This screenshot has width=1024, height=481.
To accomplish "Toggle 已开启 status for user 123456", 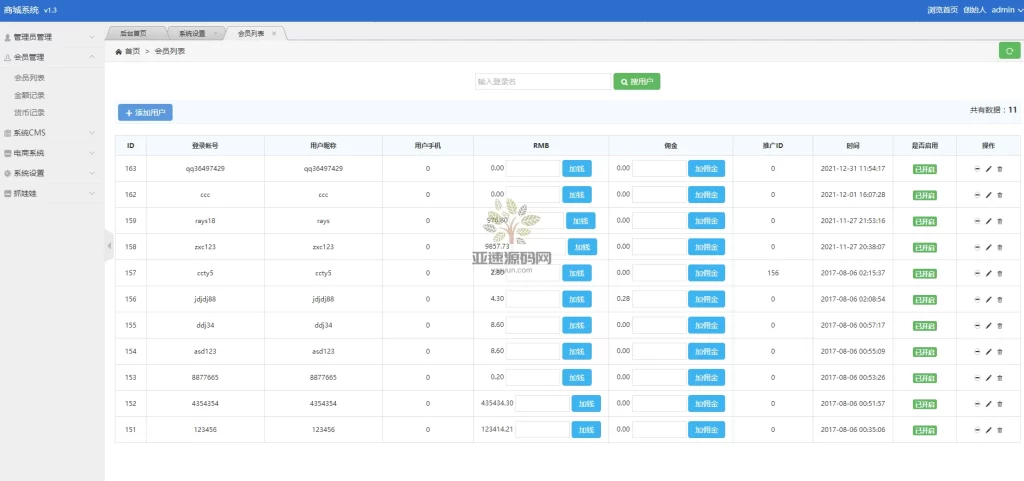I will (924, 430).
